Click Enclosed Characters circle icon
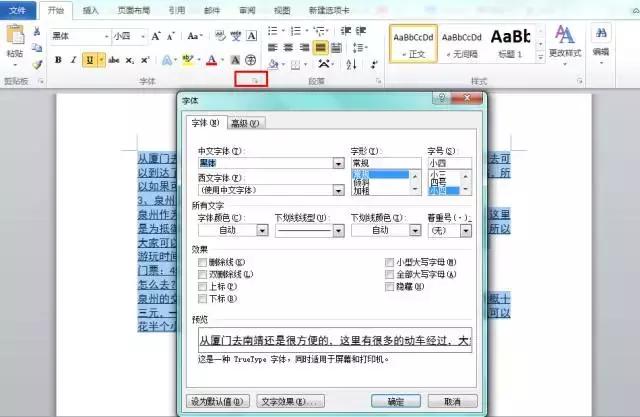Image resolution: width=640 pixels, height=417 pixels. point(250,60)
